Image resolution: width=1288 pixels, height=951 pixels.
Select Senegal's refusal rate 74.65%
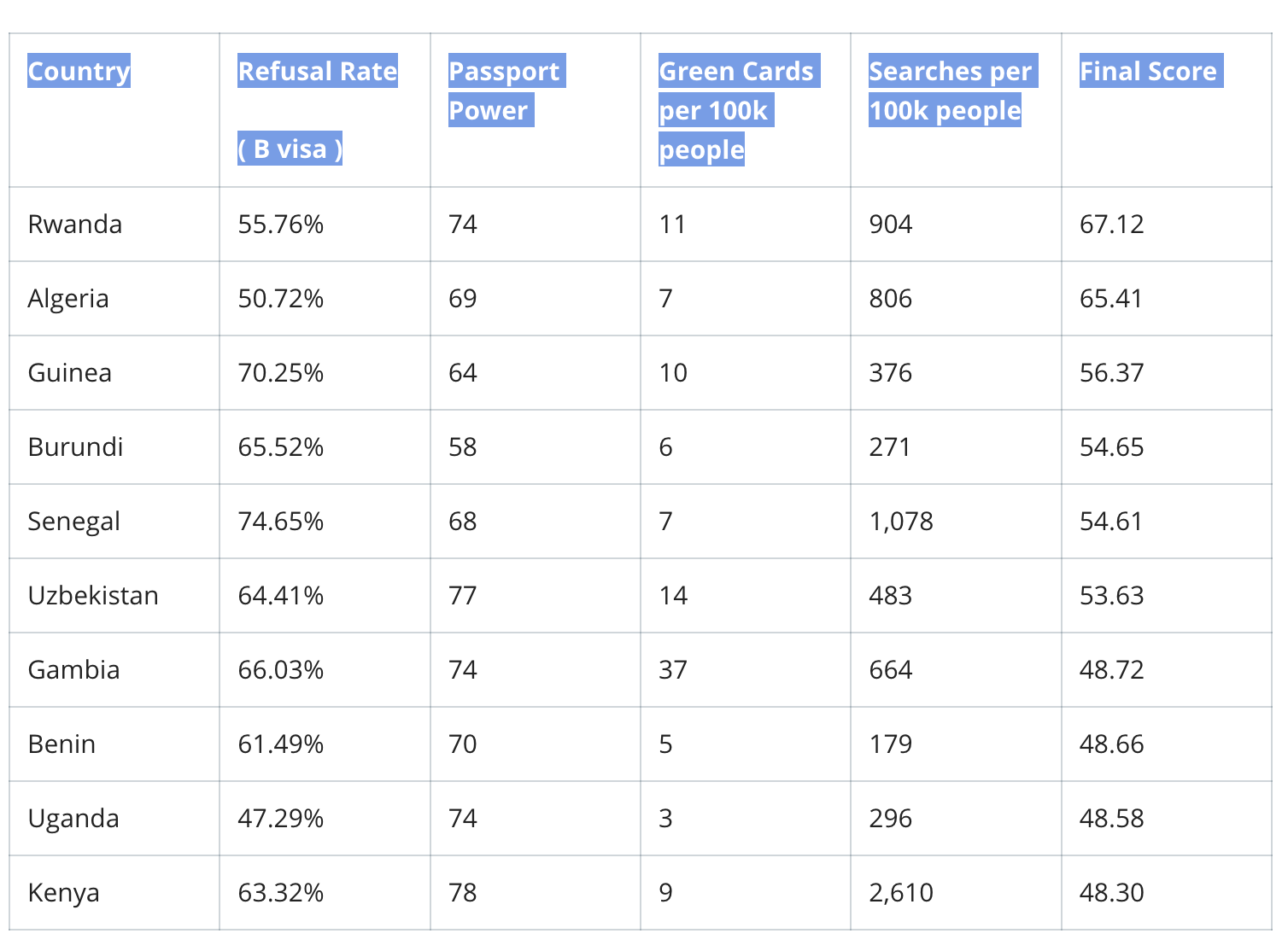280,522
